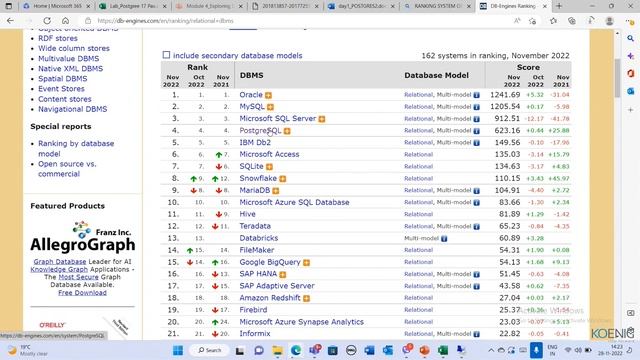
Task: Click Franz Inc. AllegroGraph logo
Action: (x=82, y=237)
